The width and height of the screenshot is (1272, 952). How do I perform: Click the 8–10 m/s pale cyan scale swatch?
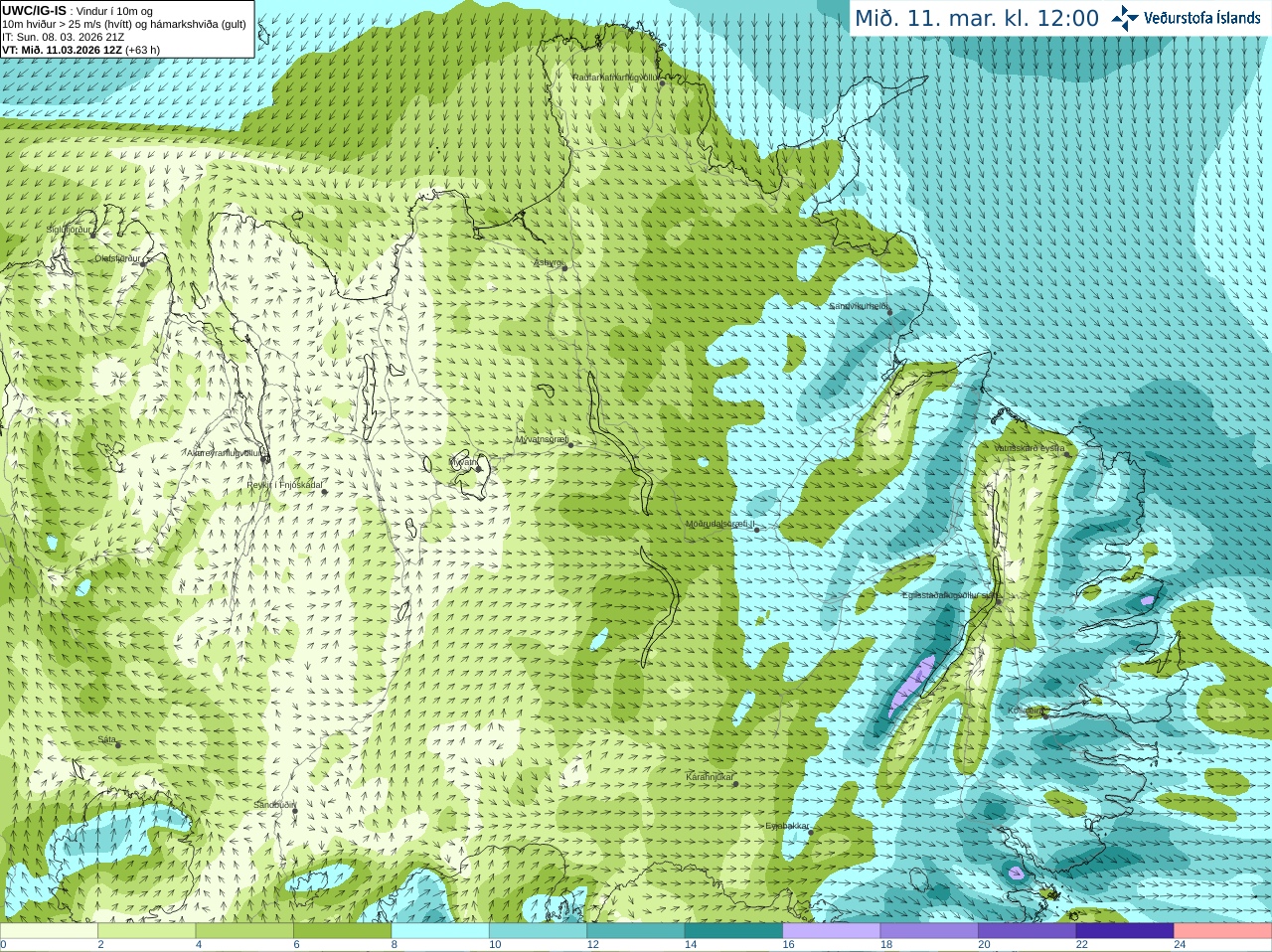pos(440,931)
